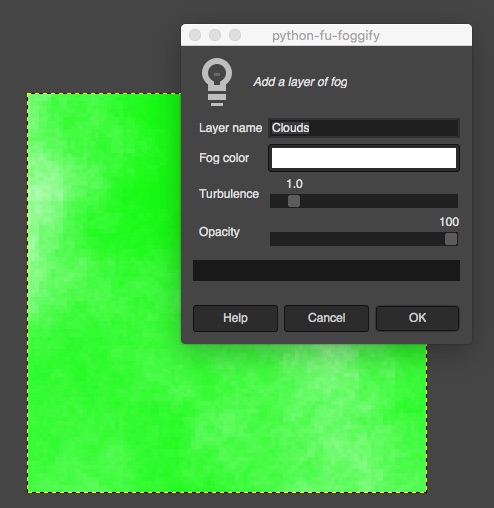Click the Turbulence value 1.0
Viewport: 494px width, 508px height.
click(x=295, y=184)
